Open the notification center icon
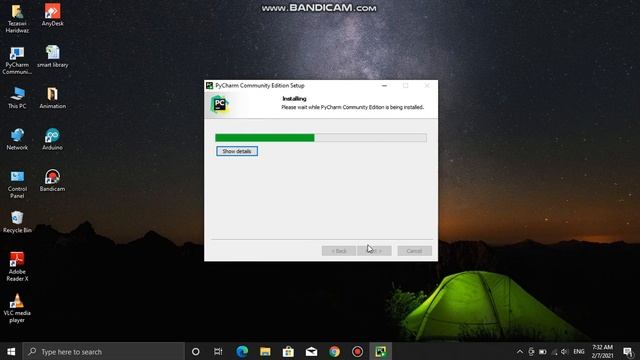 pos(628,351)
